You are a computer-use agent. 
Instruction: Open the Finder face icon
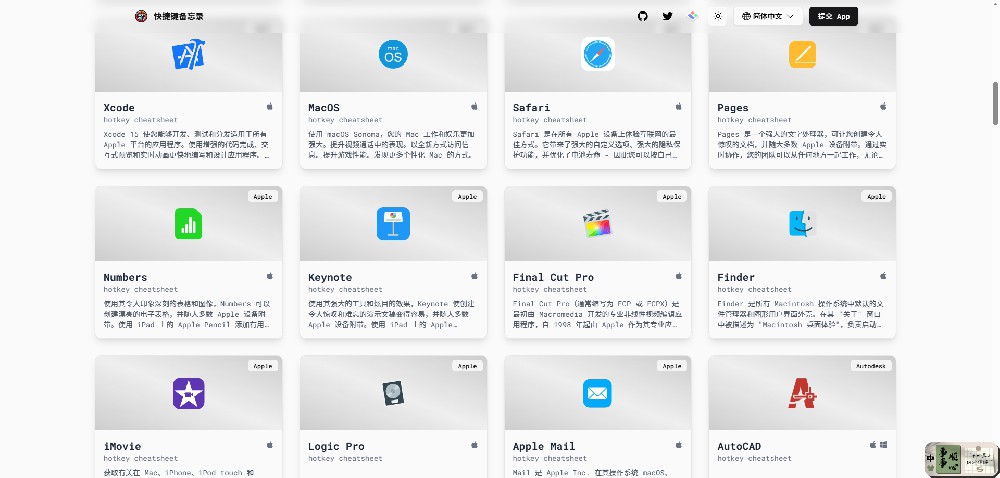pyautogui.click(x=802, y=224)
